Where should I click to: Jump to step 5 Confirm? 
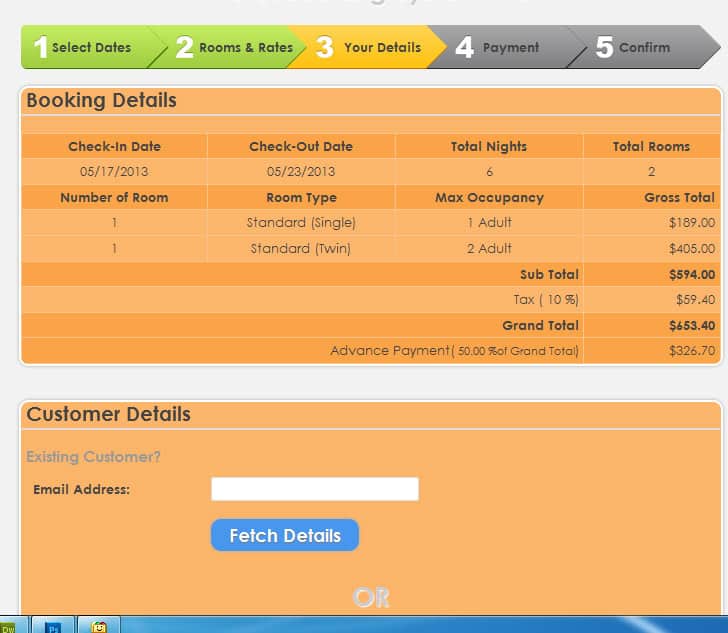tap(633, 47)
